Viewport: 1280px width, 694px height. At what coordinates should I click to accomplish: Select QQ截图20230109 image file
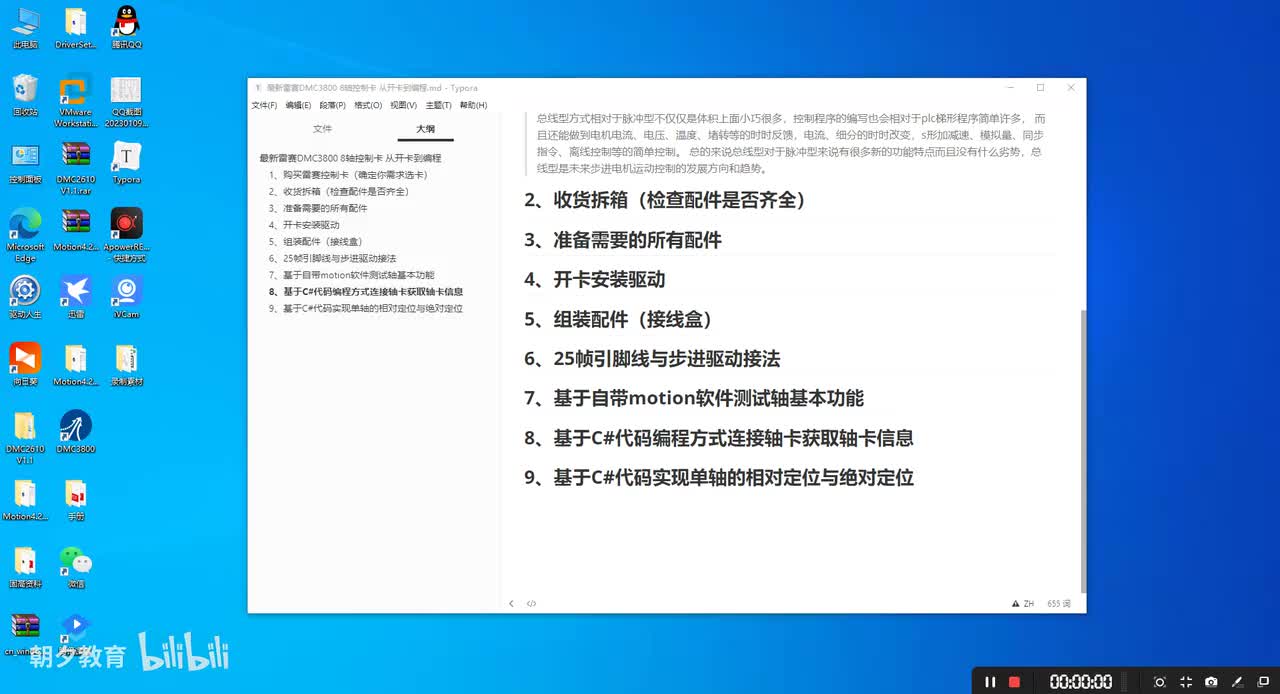(127, 102)
